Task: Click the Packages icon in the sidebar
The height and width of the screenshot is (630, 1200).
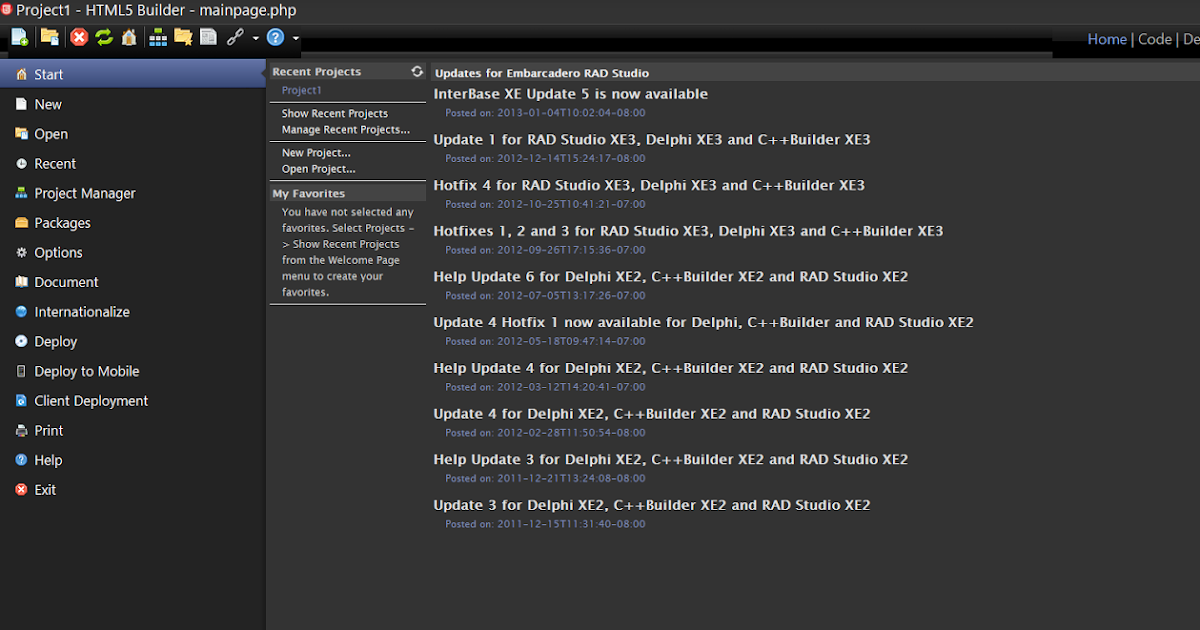Action: coord(21,222)
